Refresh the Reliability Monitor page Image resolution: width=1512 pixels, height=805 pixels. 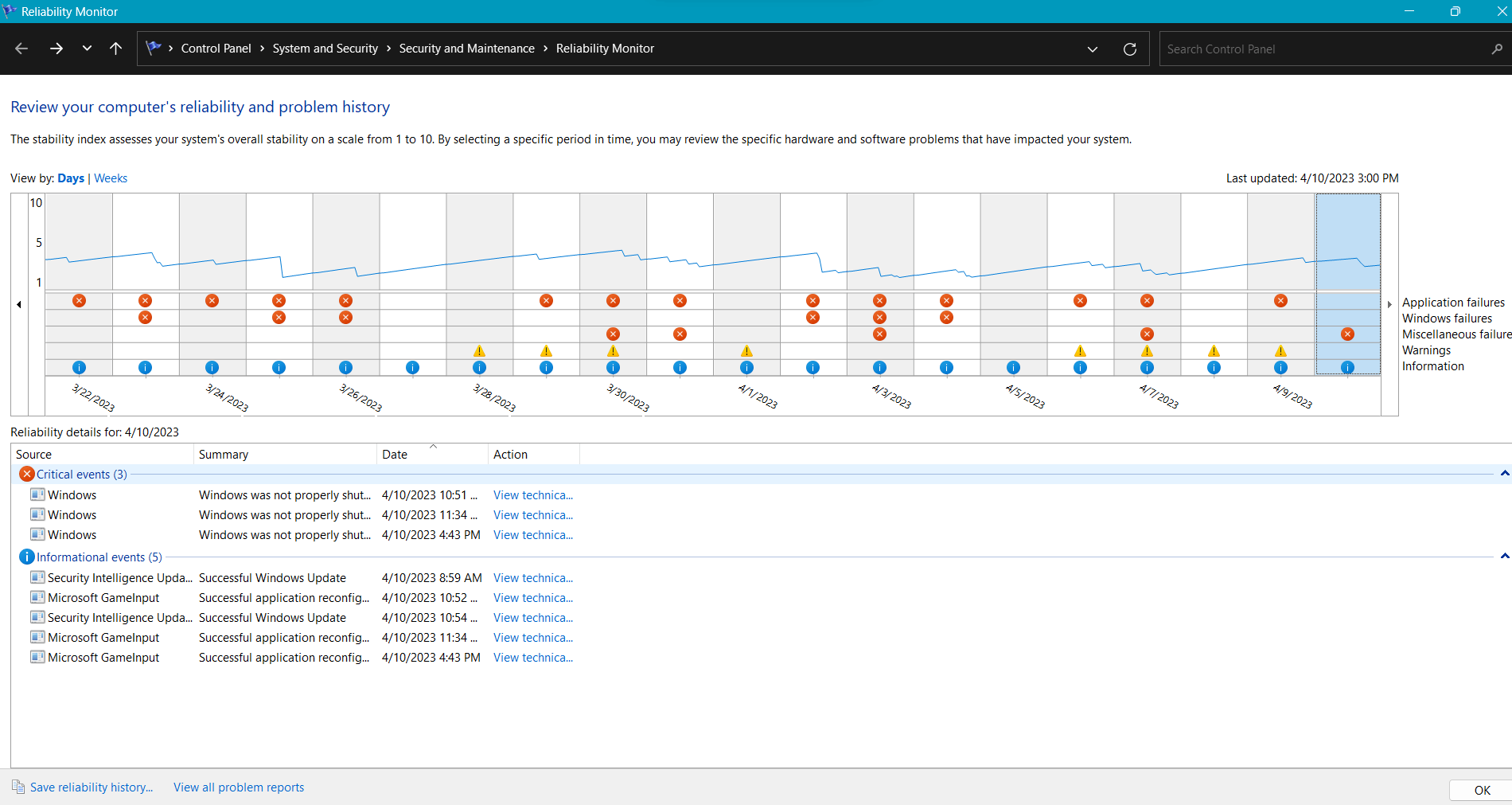point(1130,49)
